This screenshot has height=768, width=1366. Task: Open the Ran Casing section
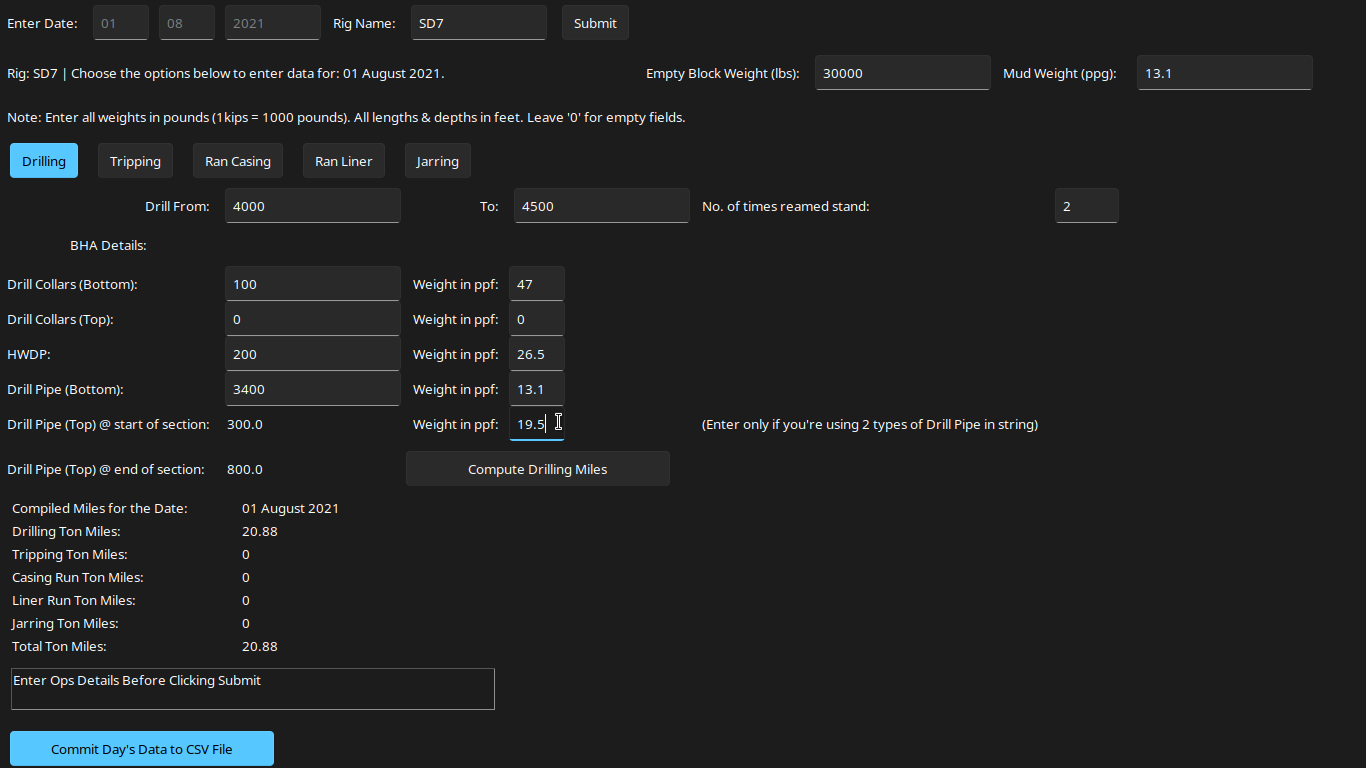coord(237,160)
